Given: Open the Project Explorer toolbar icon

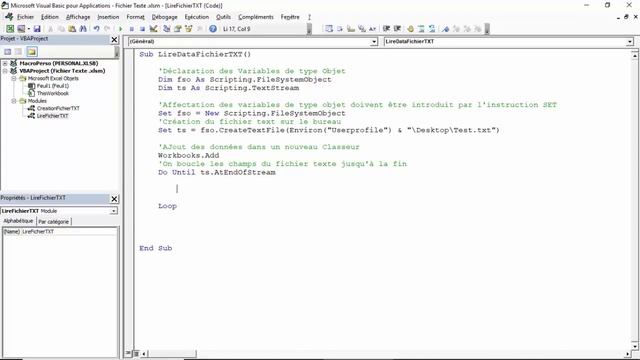Looking at the screenshot, I should coord(167,29).
